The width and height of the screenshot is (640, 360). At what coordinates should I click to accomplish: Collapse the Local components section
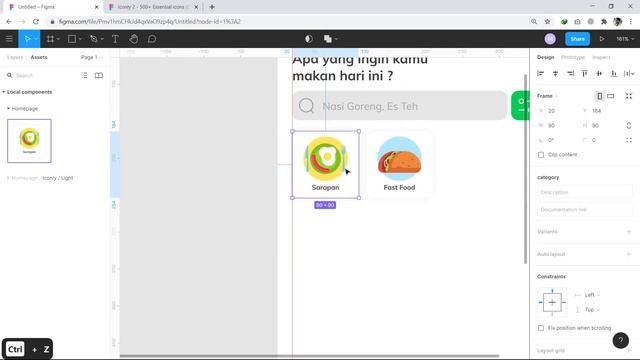tap(4, 92)
